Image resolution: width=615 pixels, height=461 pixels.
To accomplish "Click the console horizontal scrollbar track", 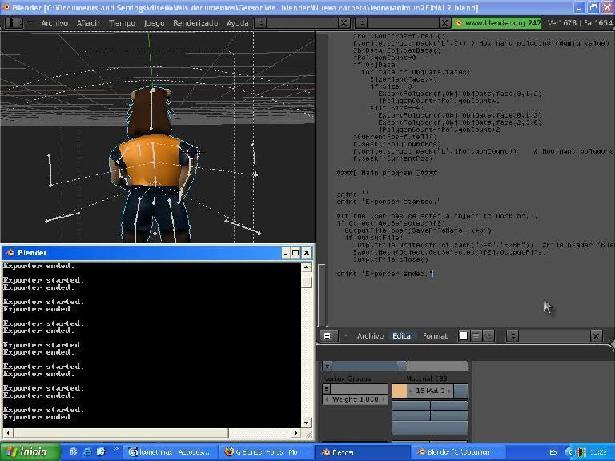I will [262, 433].
